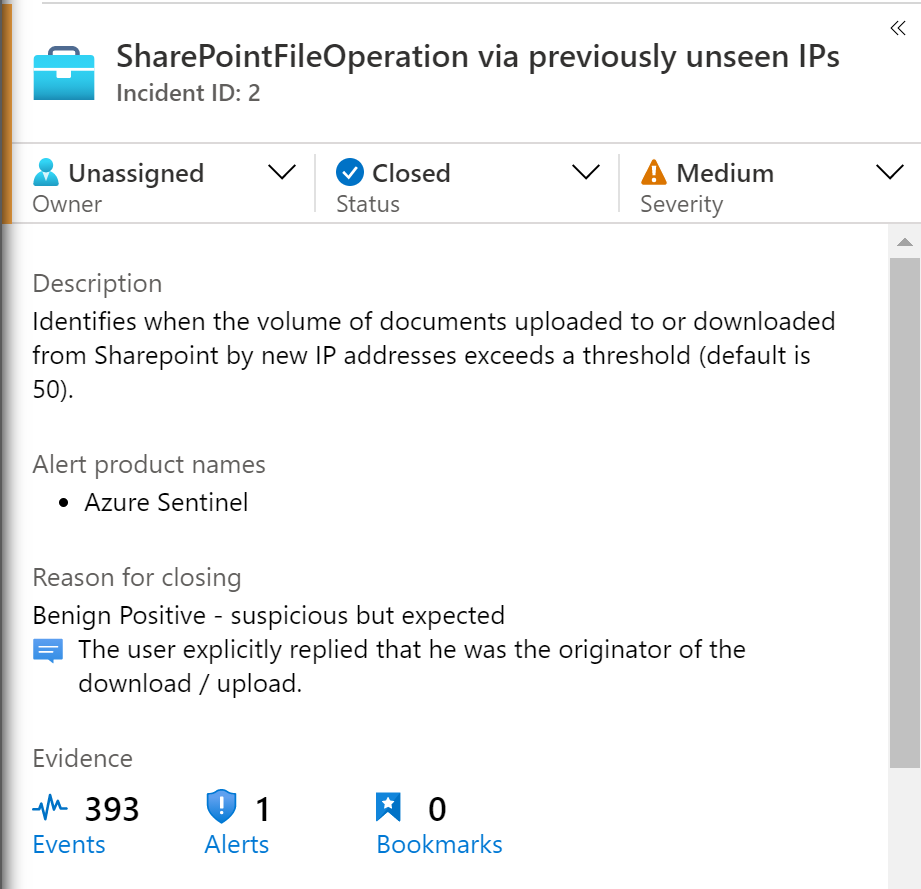Screen dimensions: 921x889
Task: Open the Events link
Action: 69,845
